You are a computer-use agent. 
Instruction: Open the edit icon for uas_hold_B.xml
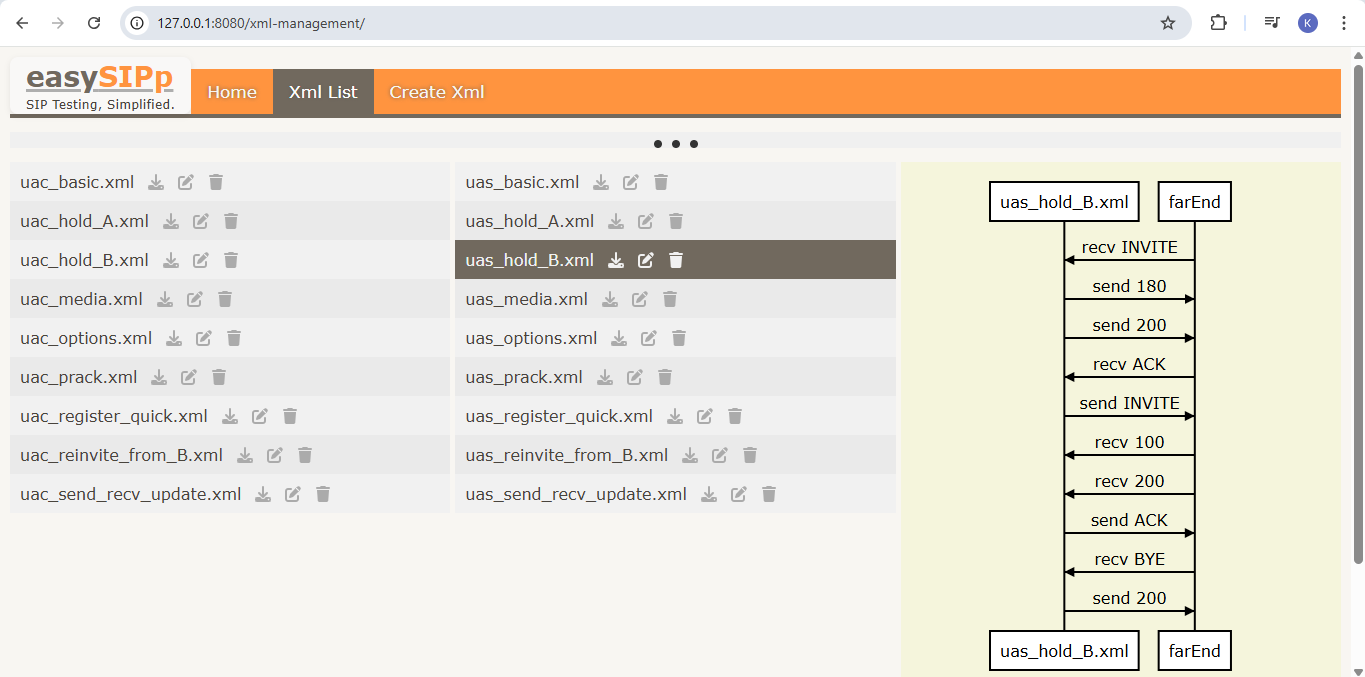click(645, 260)
